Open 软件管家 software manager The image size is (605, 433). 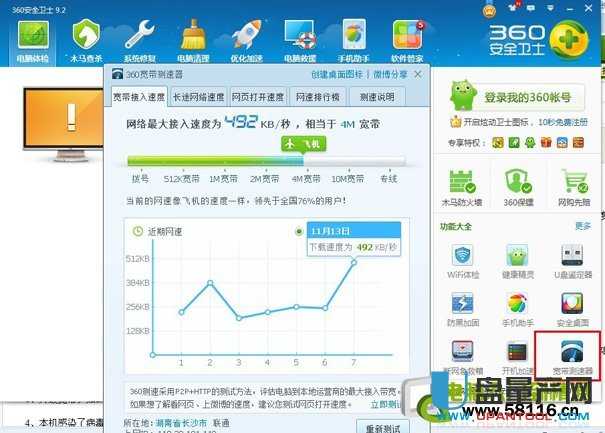point(407,42)
